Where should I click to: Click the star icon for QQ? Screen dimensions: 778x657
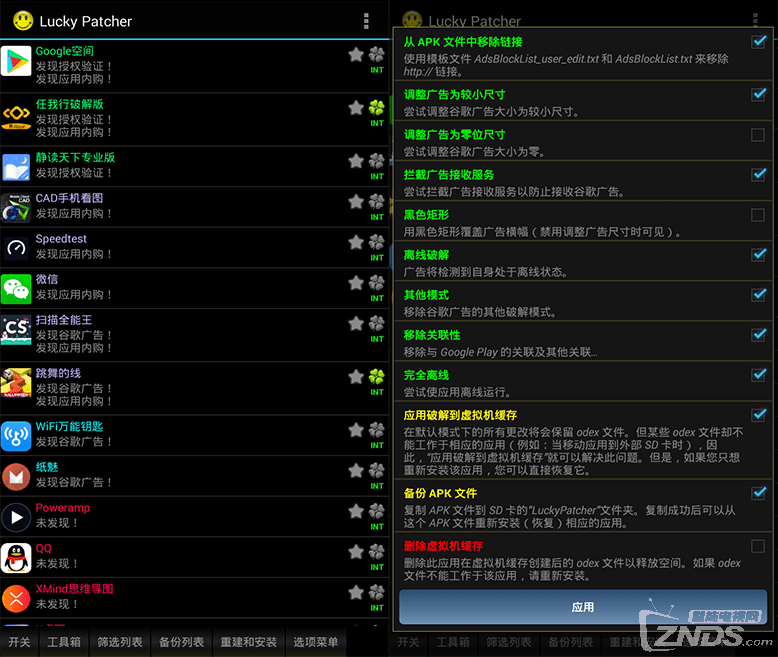pos(356,551)
